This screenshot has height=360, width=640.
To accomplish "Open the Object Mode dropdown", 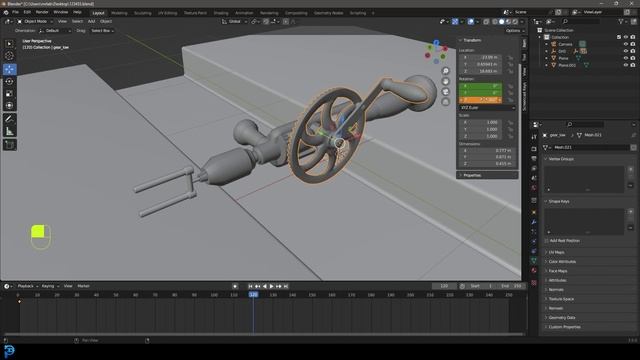I will click(35, 21).
